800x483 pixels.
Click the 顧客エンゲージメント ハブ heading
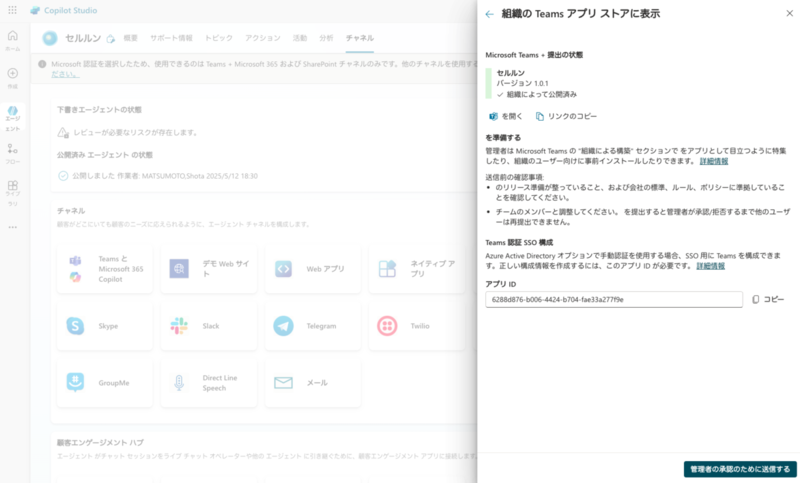(x=100, y=443)
